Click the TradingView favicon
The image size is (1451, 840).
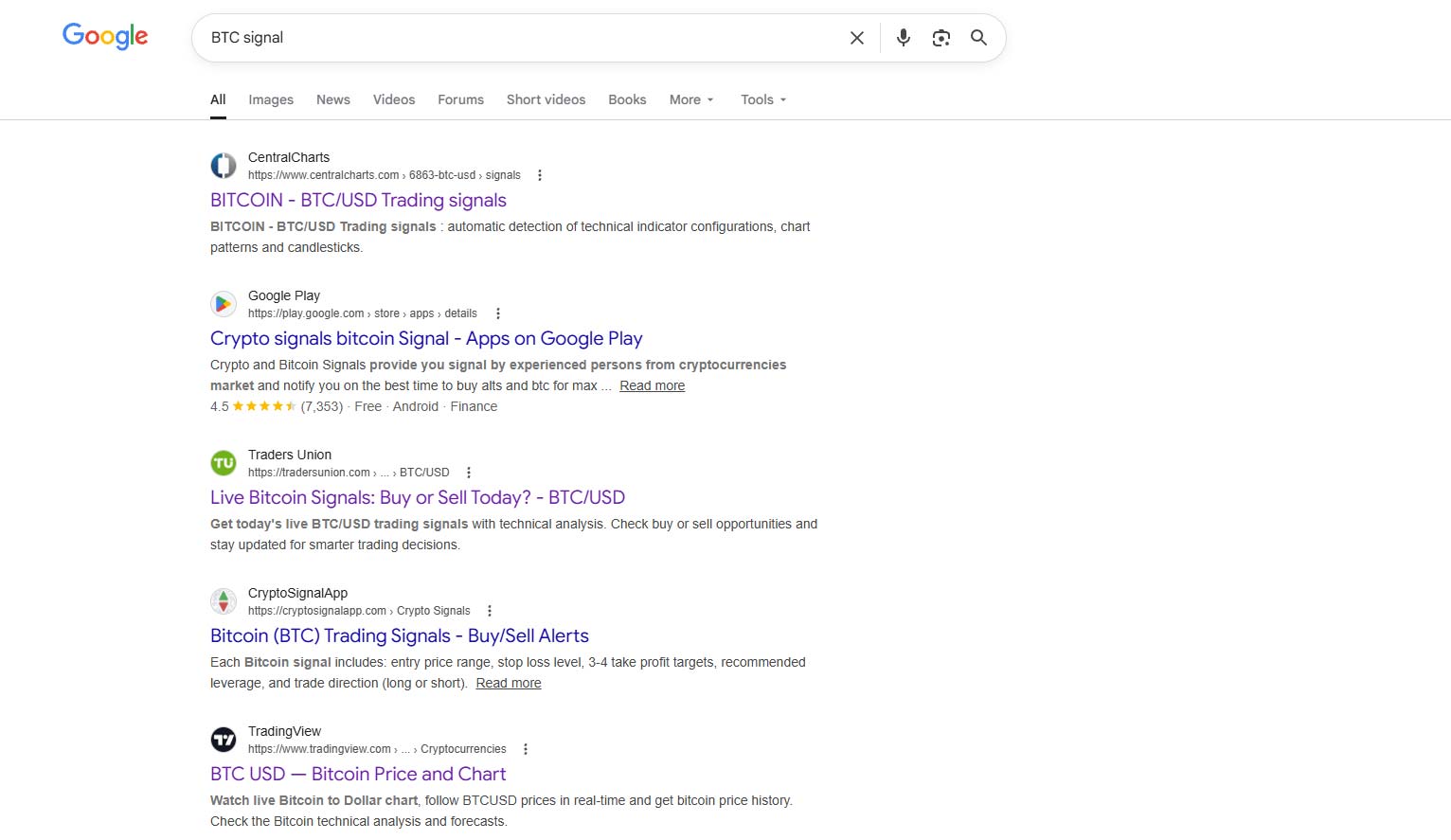click(x=224, y=740)
